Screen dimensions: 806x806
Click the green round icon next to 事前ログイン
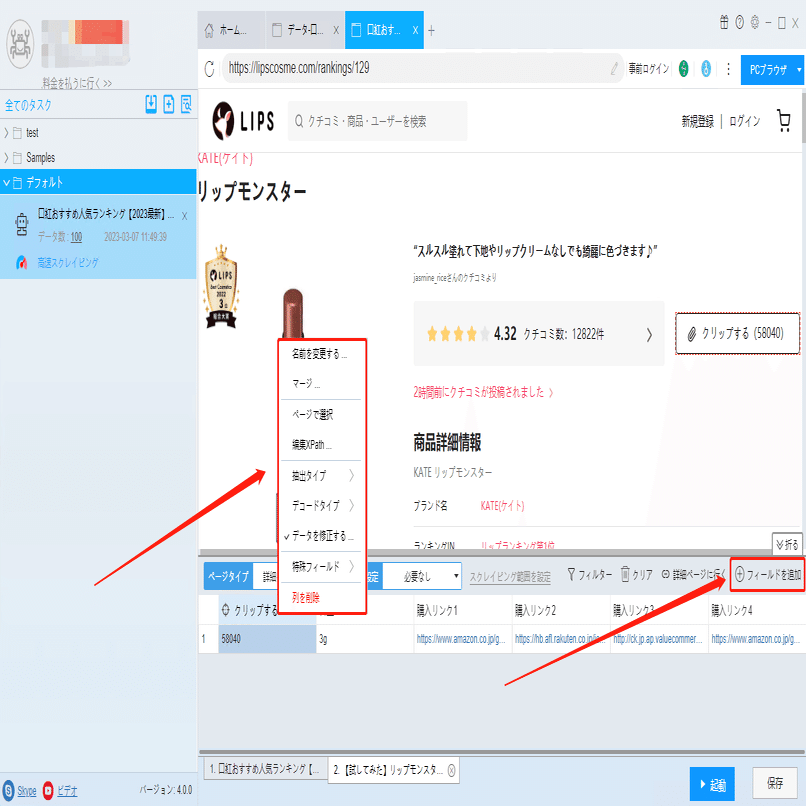click(x=683, y=68)
